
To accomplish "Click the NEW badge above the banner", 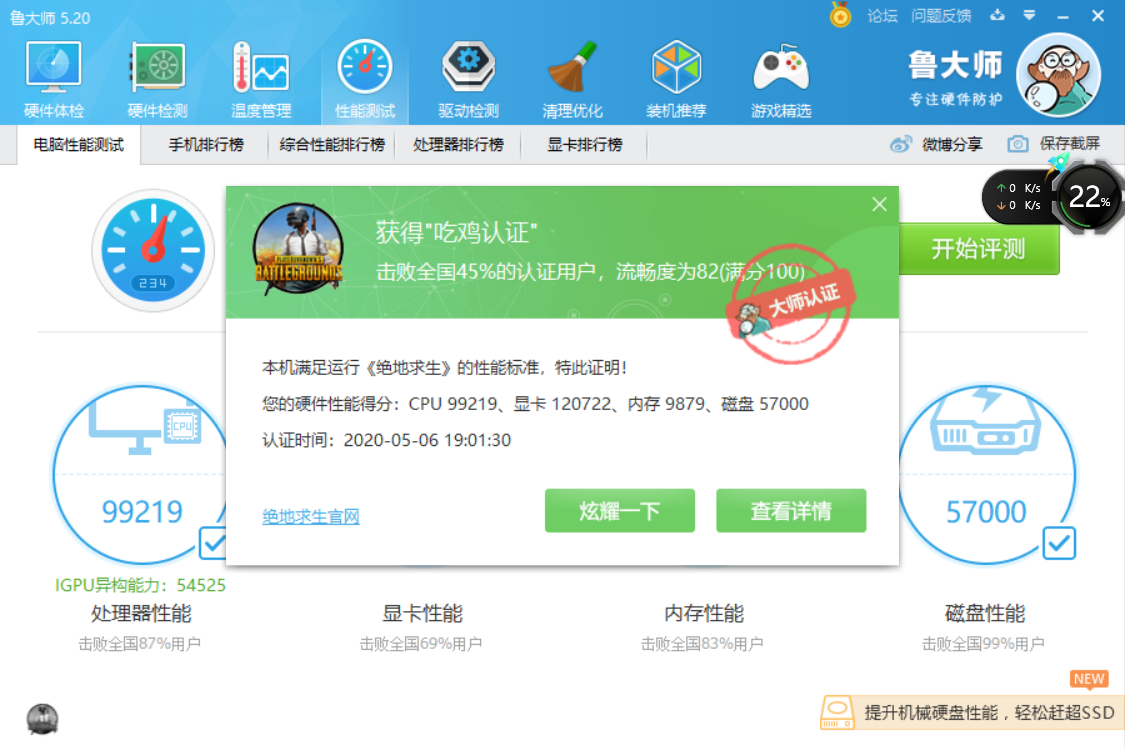I will click(1089, 678).
